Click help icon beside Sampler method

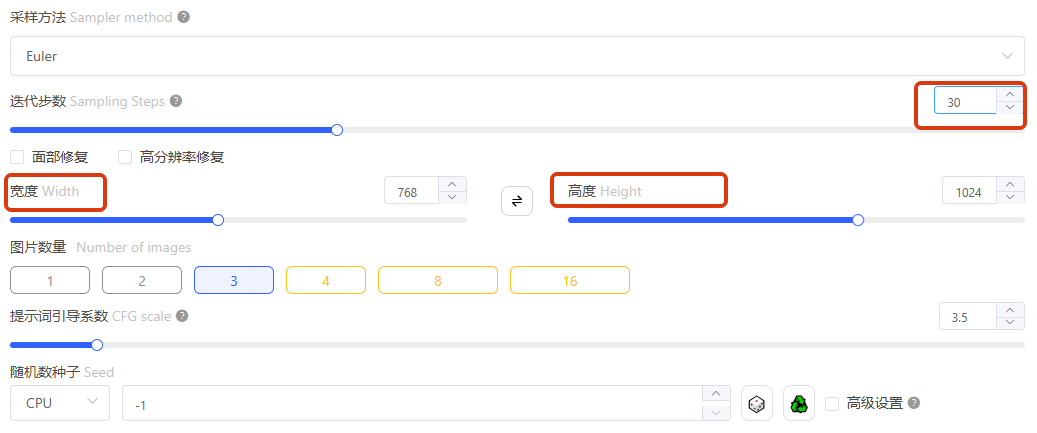tap(183, 17)
